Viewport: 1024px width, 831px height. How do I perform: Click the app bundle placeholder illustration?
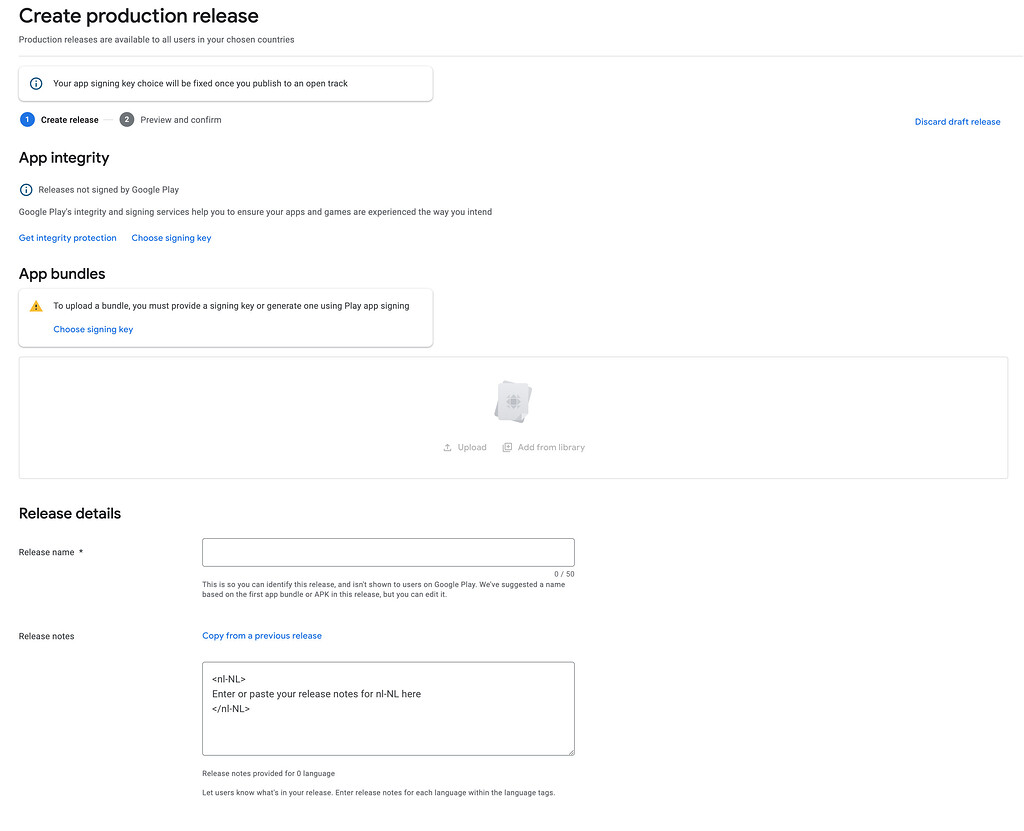click(x=513, y=402)
